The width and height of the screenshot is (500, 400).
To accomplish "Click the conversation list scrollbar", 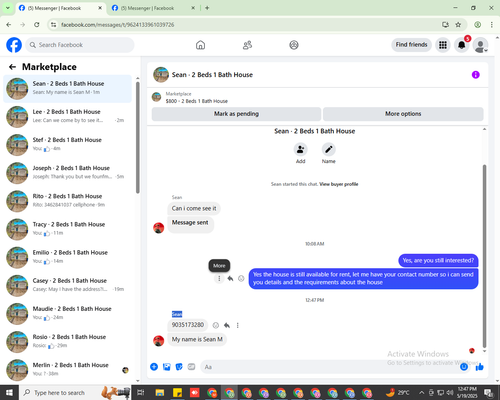I will click(x=138, y=137).
